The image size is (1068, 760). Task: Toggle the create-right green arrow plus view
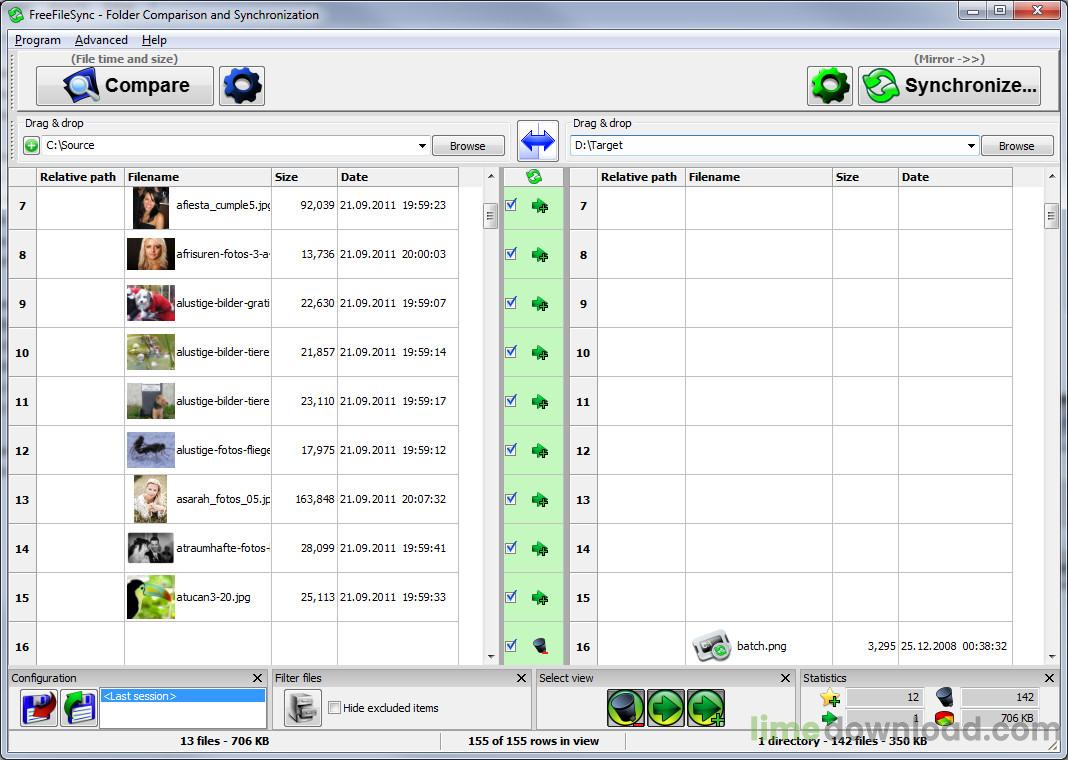706,708
